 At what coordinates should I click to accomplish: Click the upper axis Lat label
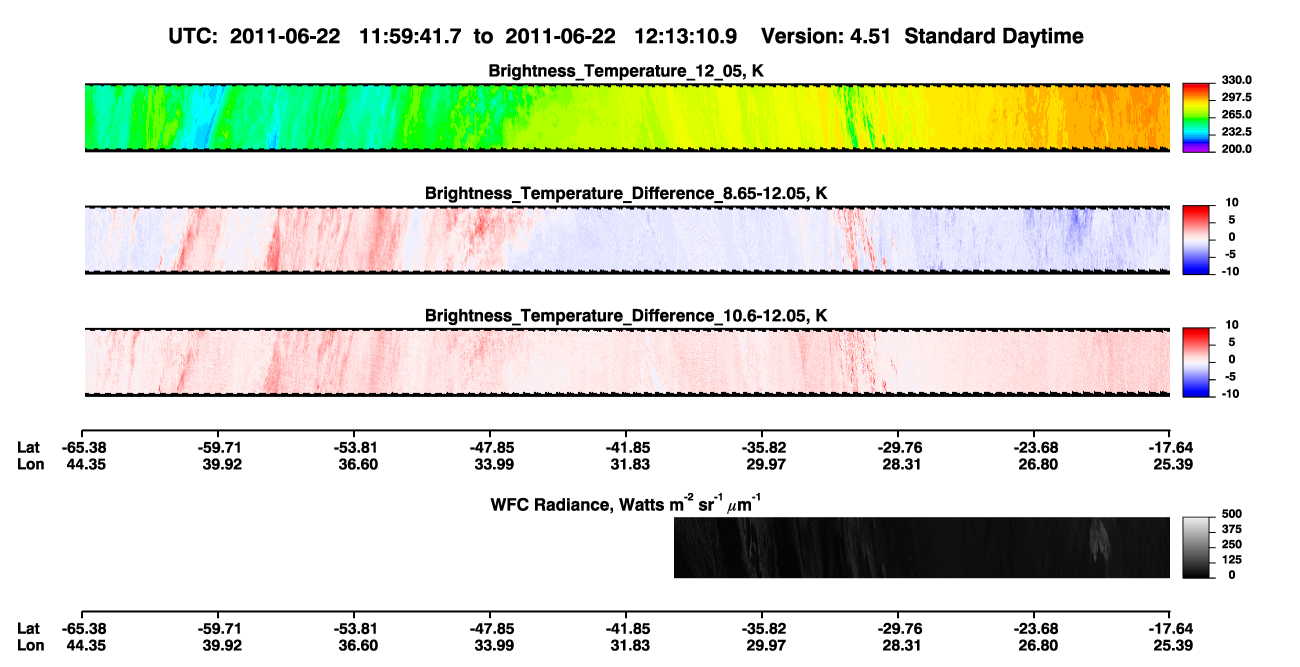[x=29, y=448]
